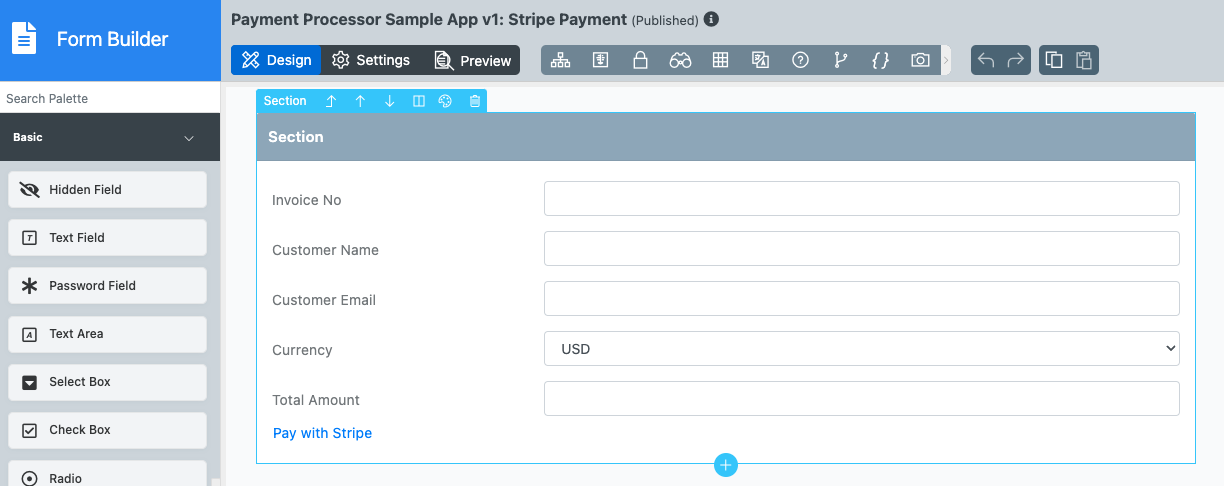Expand toolbar with small right arrow
The height and width of the screenshot is (486, 1224).
(946, 60)
